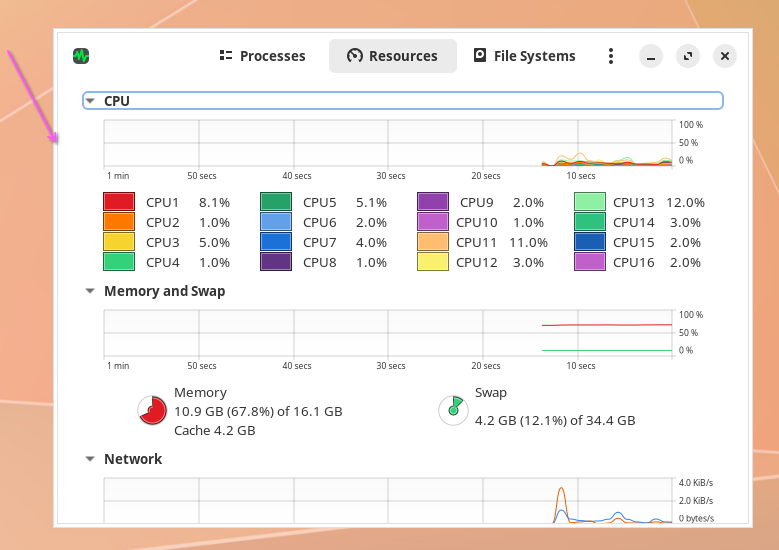
Task: Open the three-dot main menu
Action: [611, 56]
